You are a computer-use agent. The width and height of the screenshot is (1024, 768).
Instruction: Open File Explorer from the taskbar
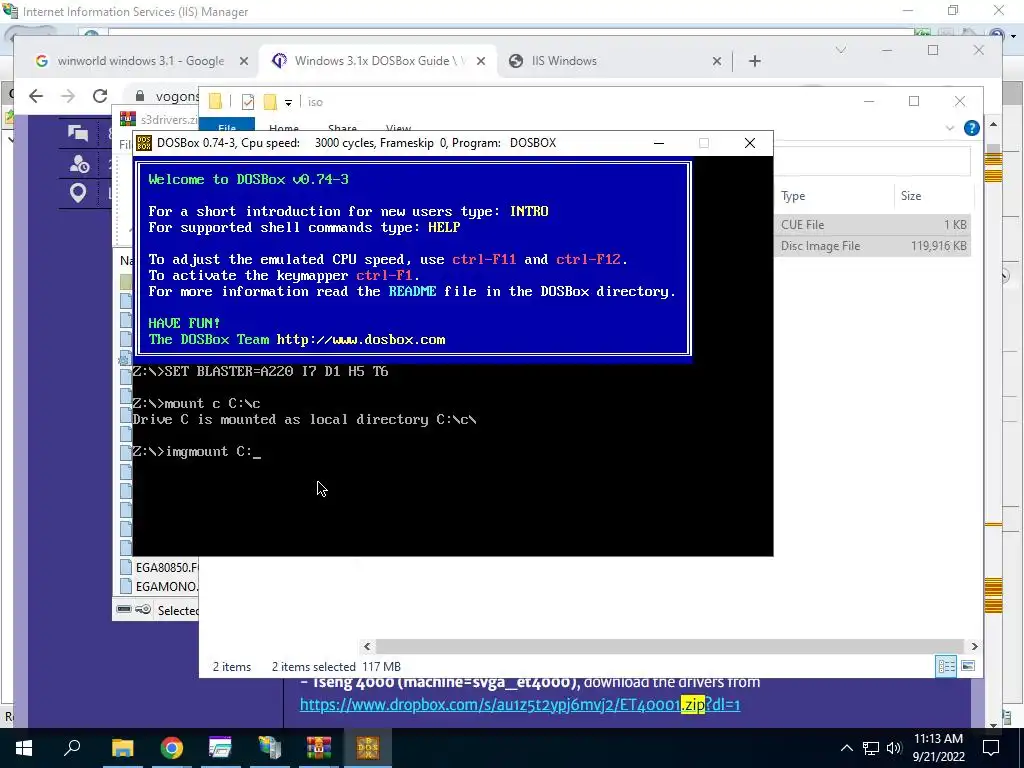[122, 748]
